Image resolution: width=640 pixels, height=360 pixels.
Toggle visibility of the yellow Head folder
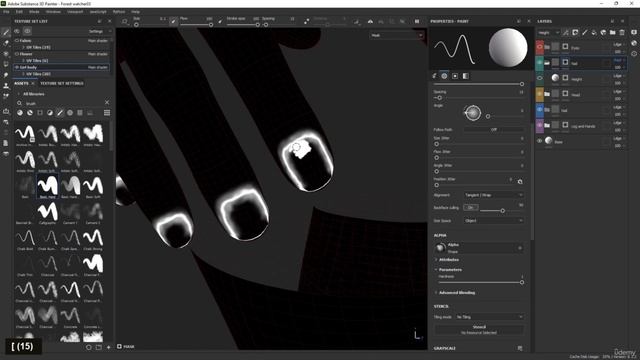coord(540,94)
